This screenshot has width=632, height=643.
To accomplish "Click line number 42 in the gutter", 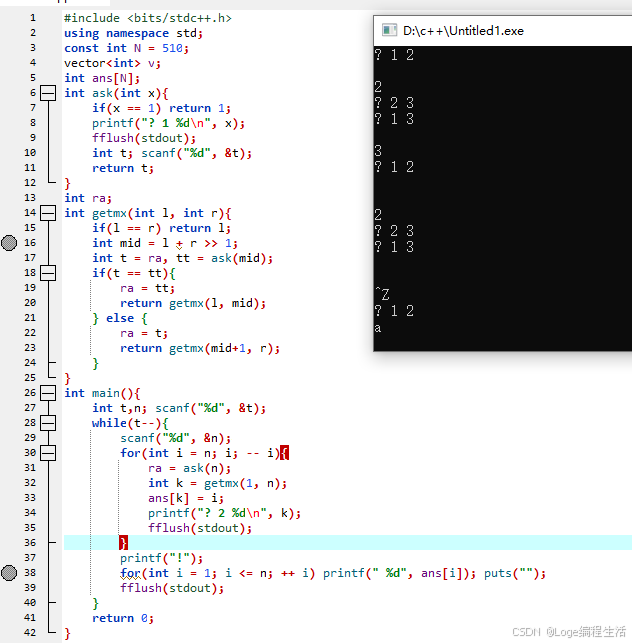I will point(30,633).
